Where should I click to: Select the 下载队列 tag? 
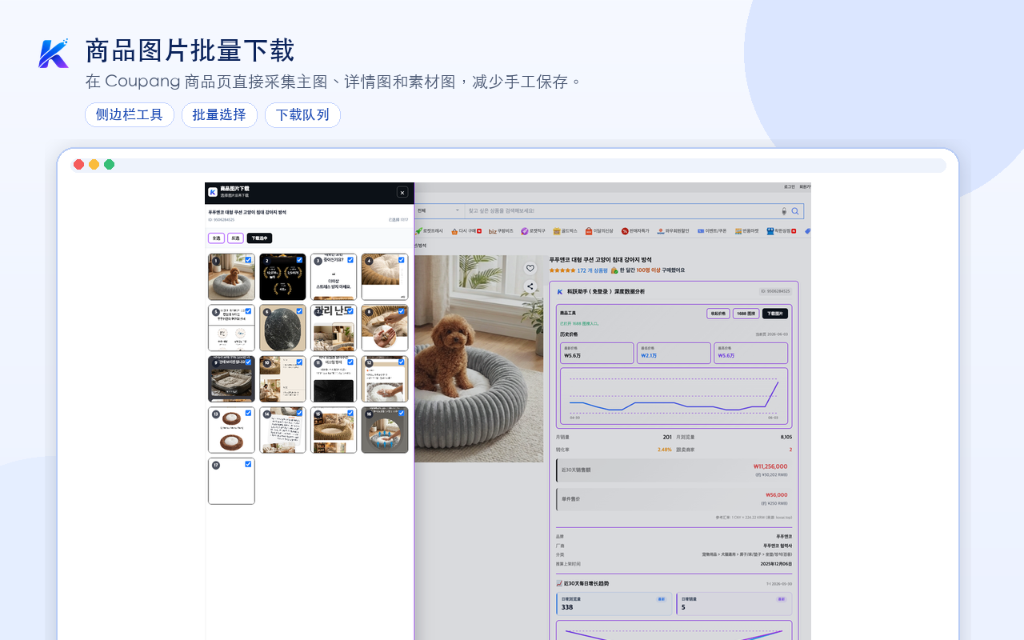pos(302,115)
